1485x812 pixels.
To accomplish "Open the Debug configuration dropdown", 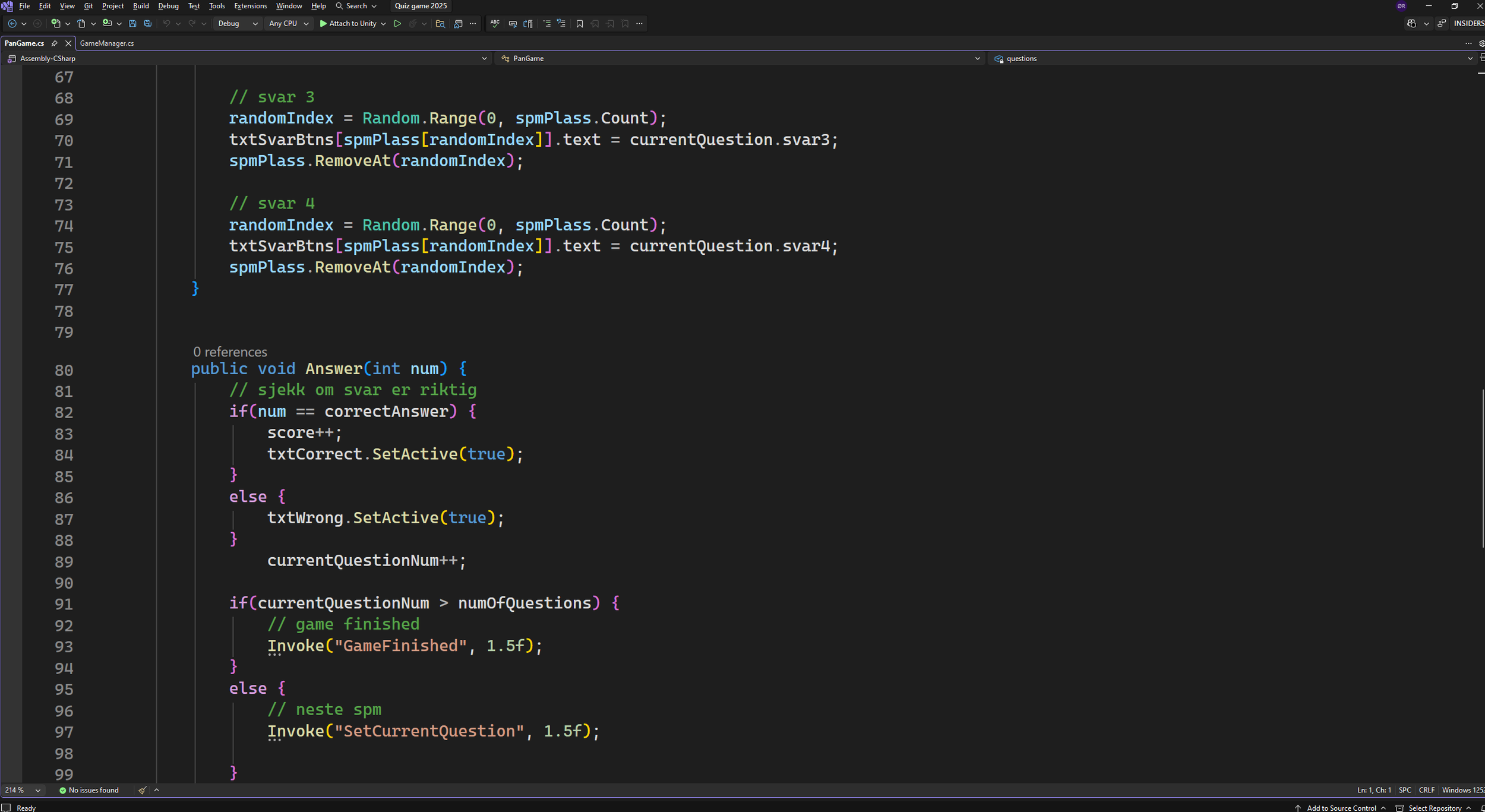I will coord(238,24).
